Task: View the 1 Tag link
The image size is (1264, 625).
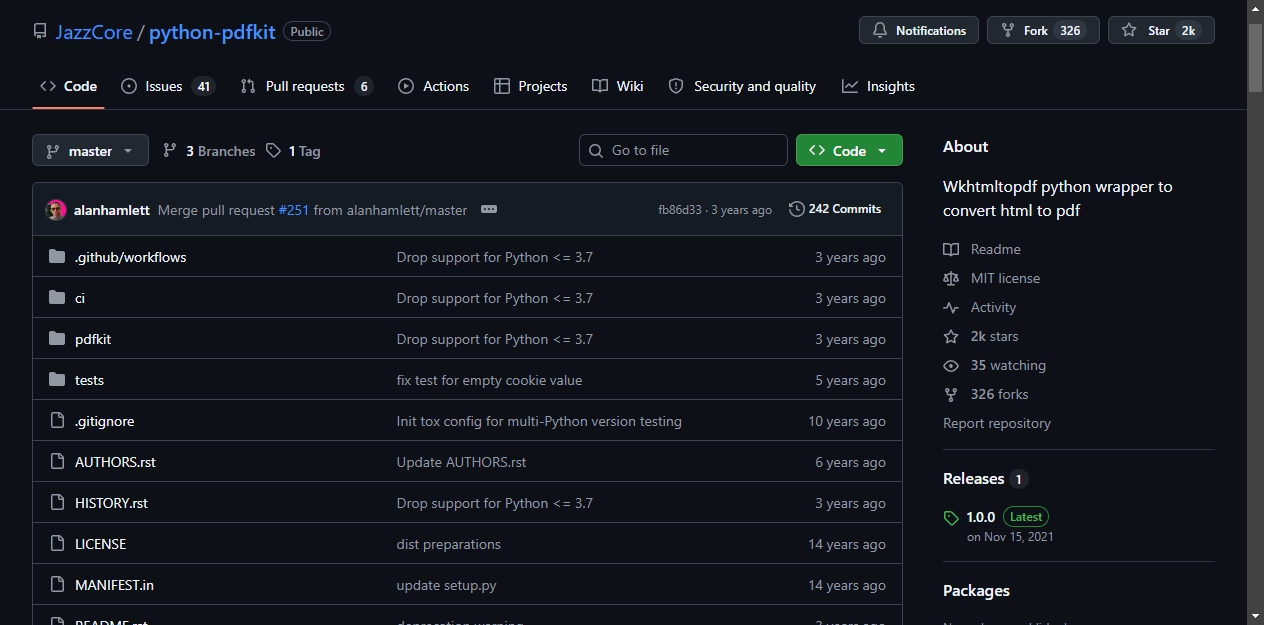Action: click(293, 151)
